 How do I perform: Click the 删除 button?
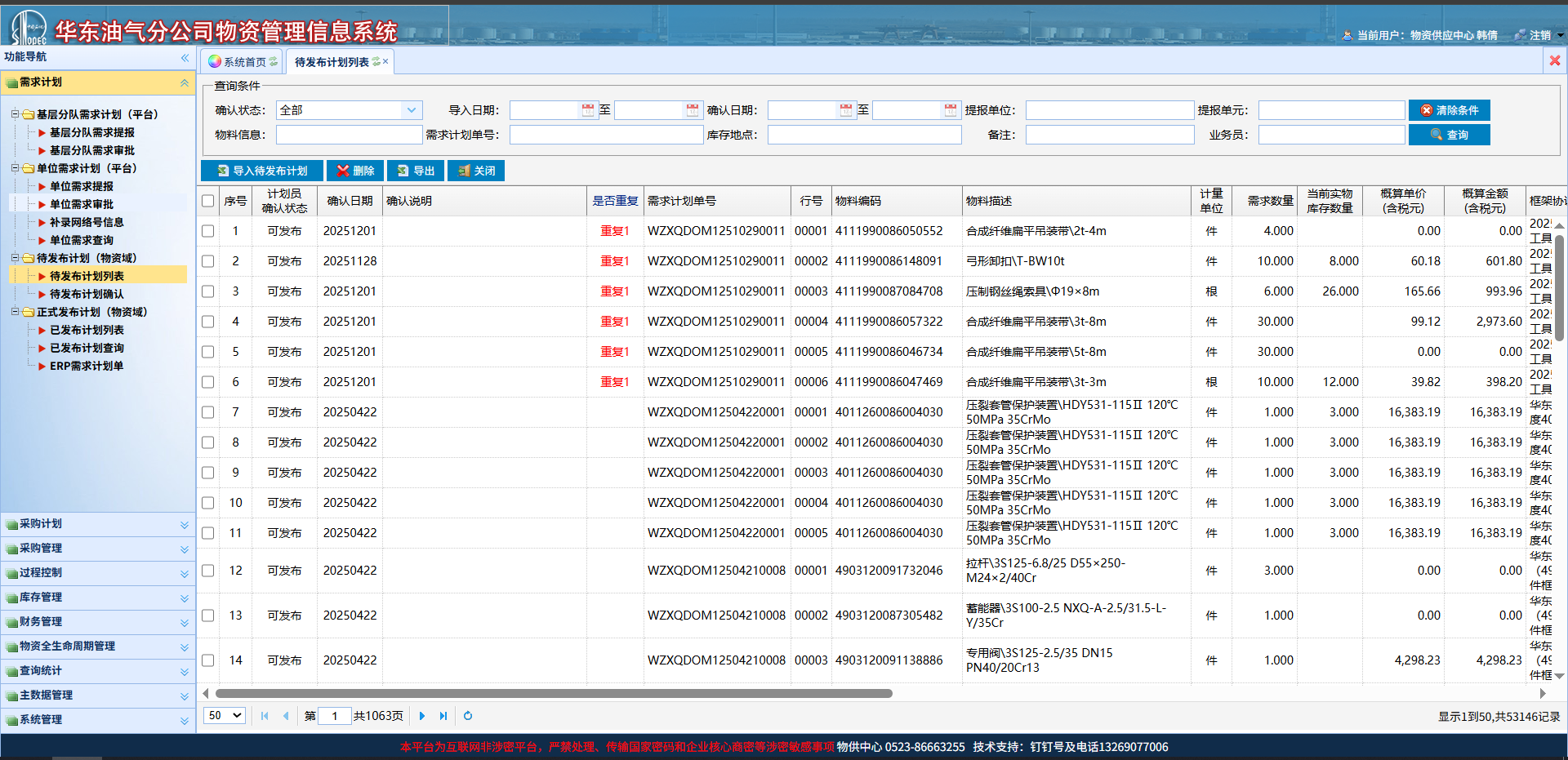(355, 171)
